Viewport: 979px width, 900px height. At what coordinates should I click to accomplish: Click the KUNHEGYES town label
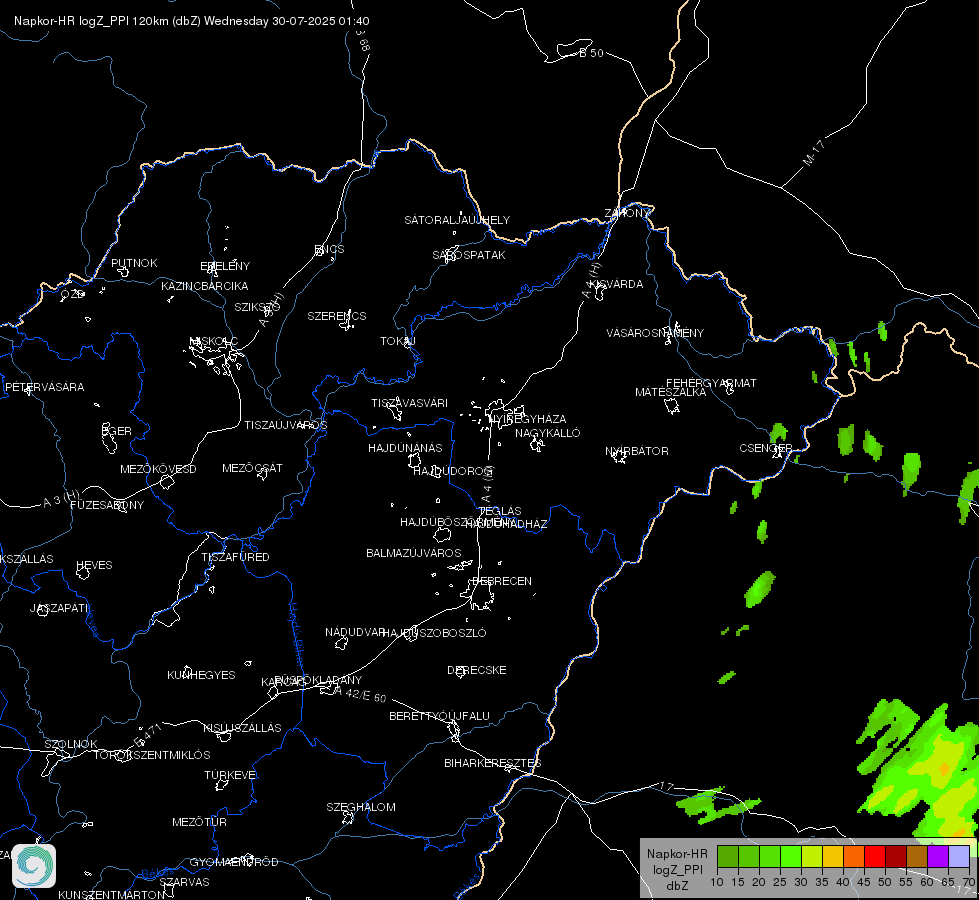(201, 675)
